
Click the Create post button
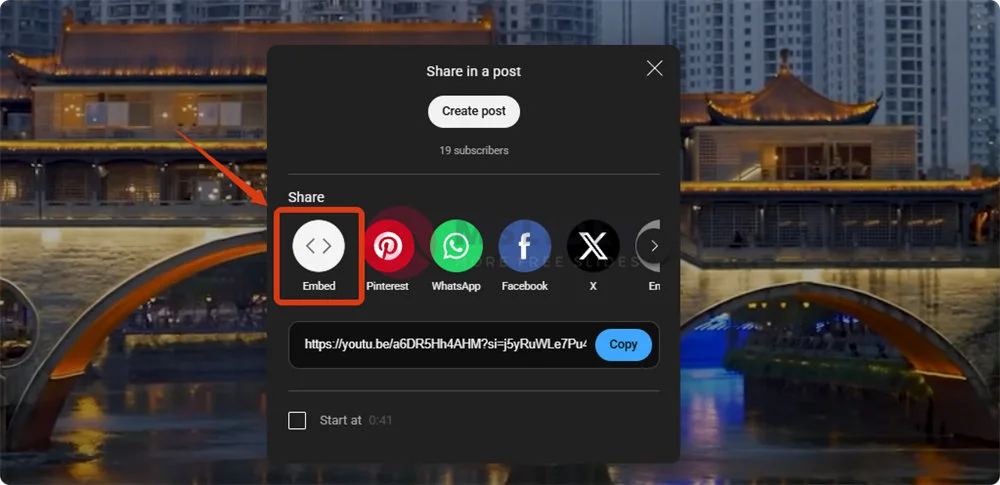click(474, 111)
